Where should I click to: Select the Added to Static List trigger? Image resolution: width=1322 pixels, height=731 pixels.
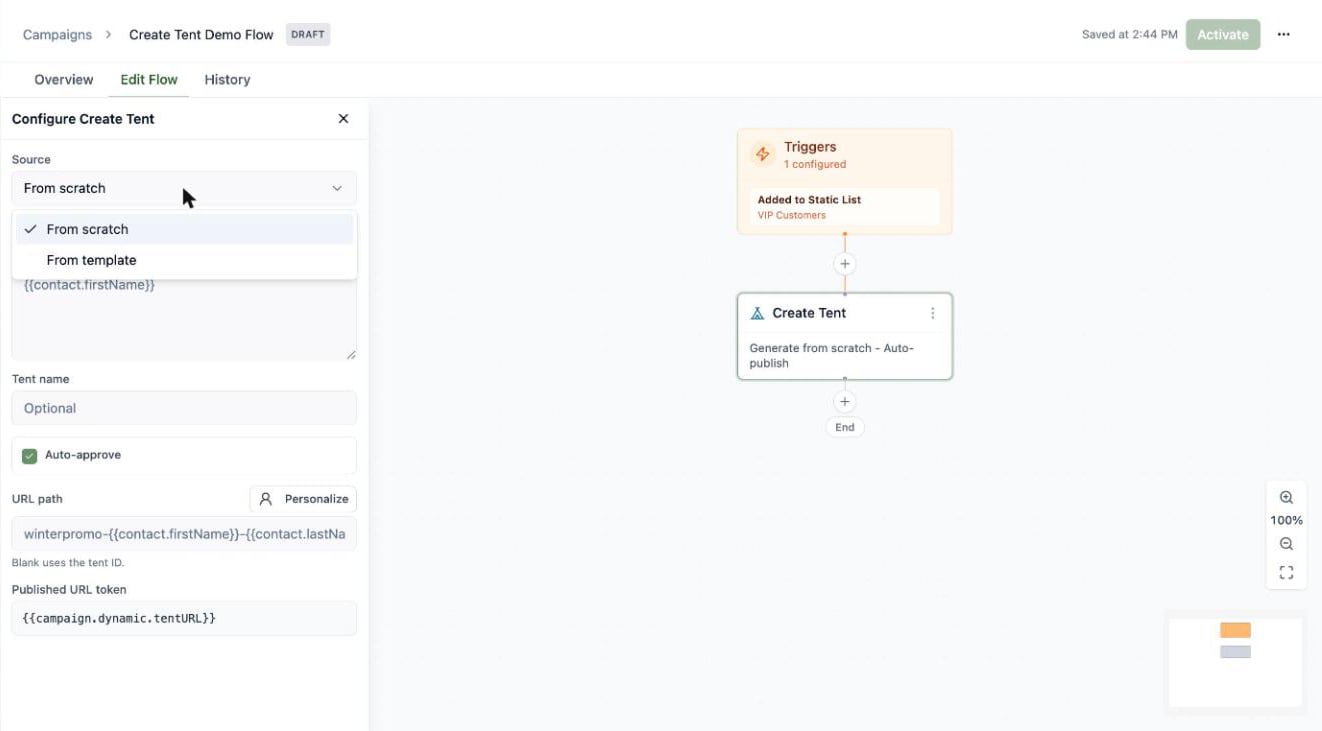click(x=845, y=207)
